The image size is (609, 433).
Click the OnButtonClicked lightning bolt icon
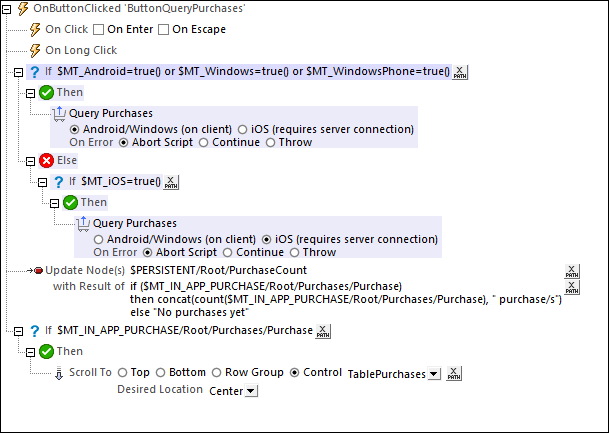pyautogui.click(x=23, y=9)
